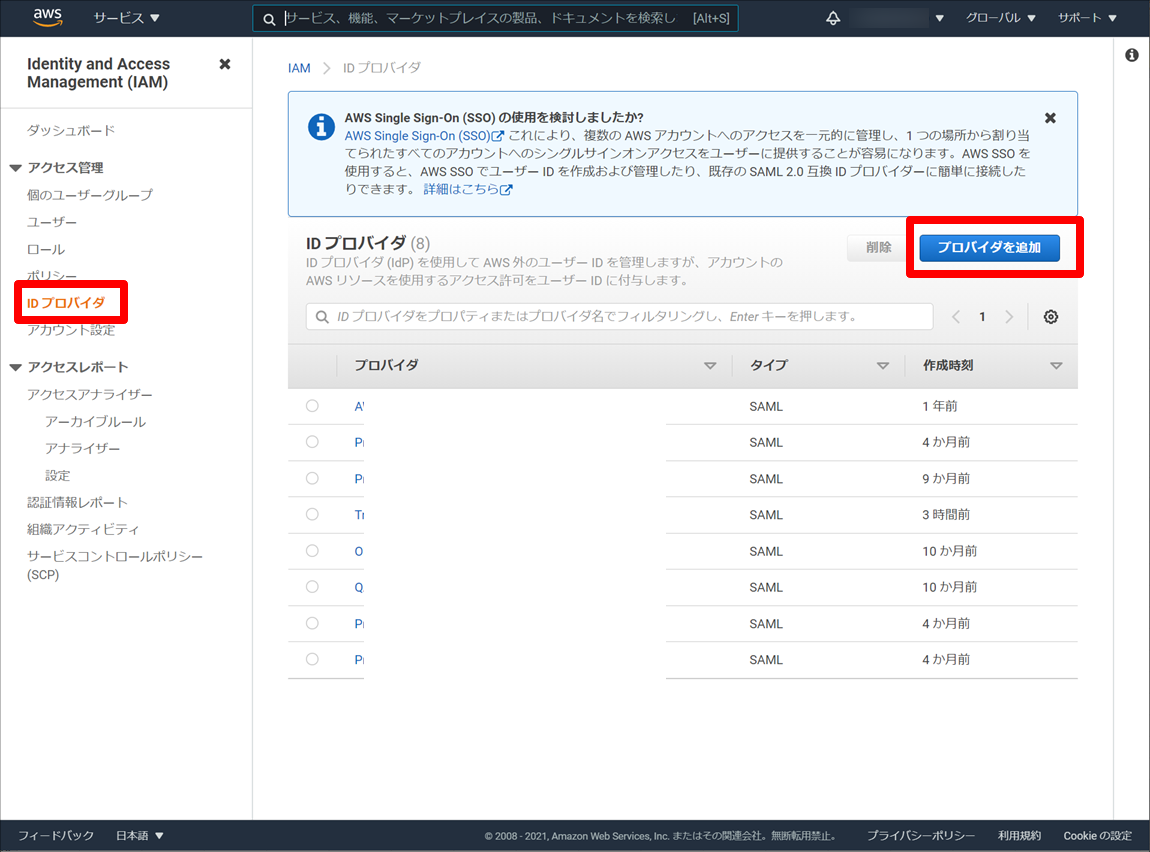Go to previous page arrow in pagination
The width and height of the screenshot is (1150, 852).
coord(956,317)
